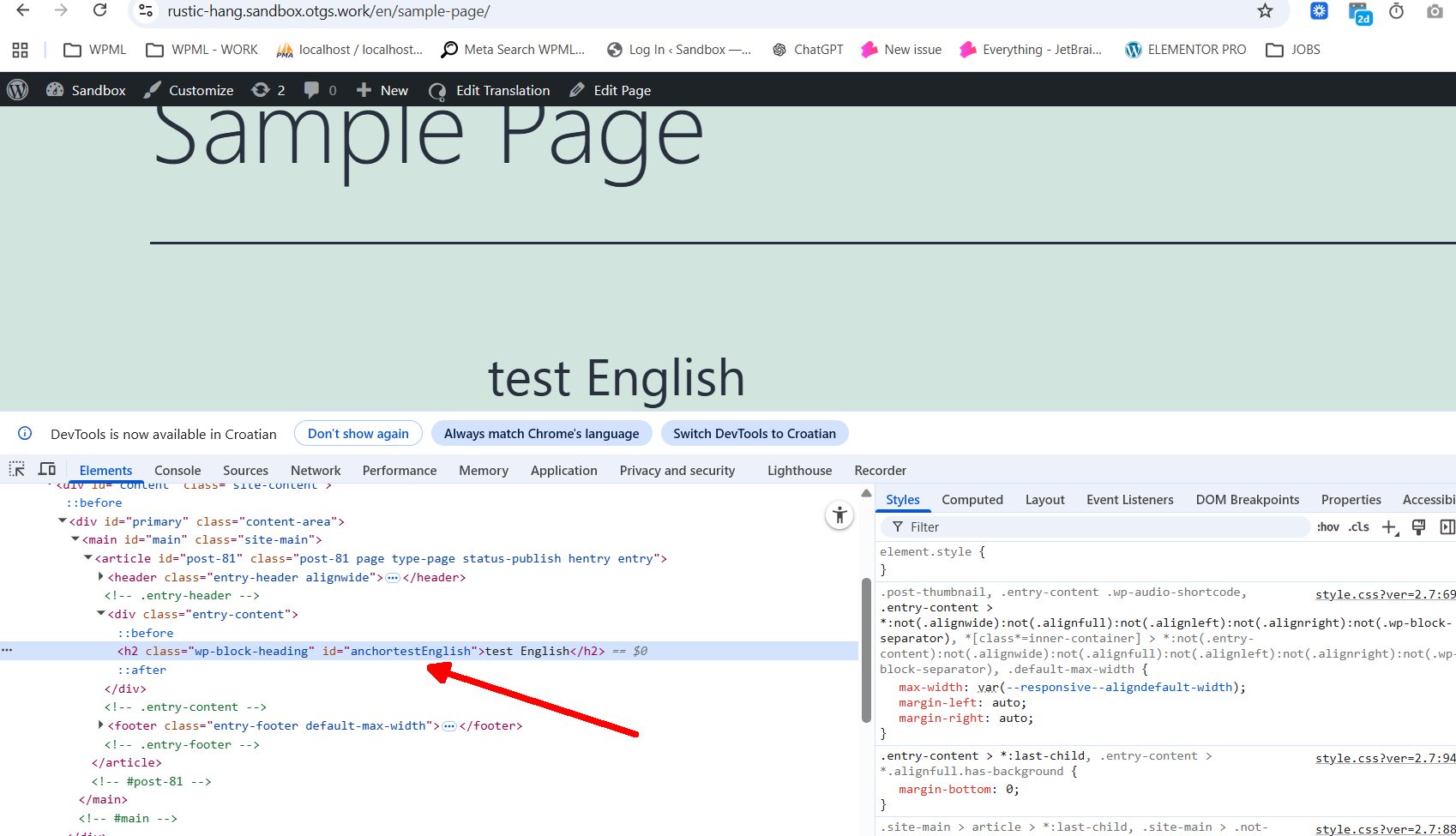
Task: Open the WordPress logo admin menu
Action: pyautogui.click(x=18, y=90)
